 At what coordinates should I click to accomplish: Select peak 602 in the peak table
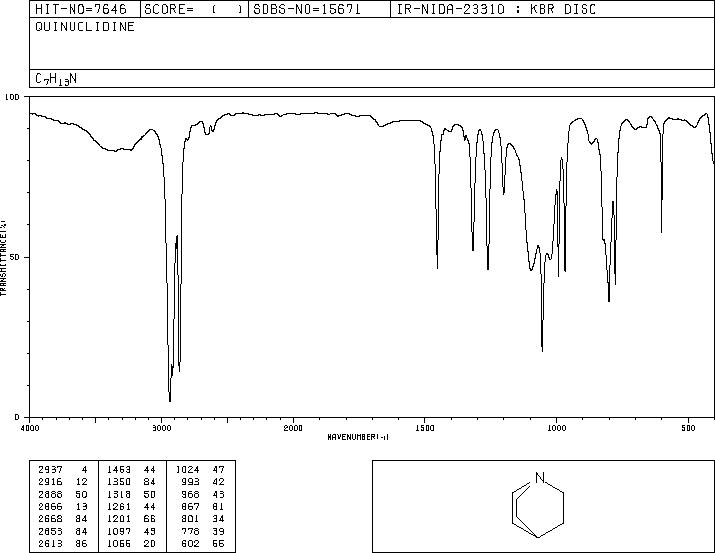191,543
